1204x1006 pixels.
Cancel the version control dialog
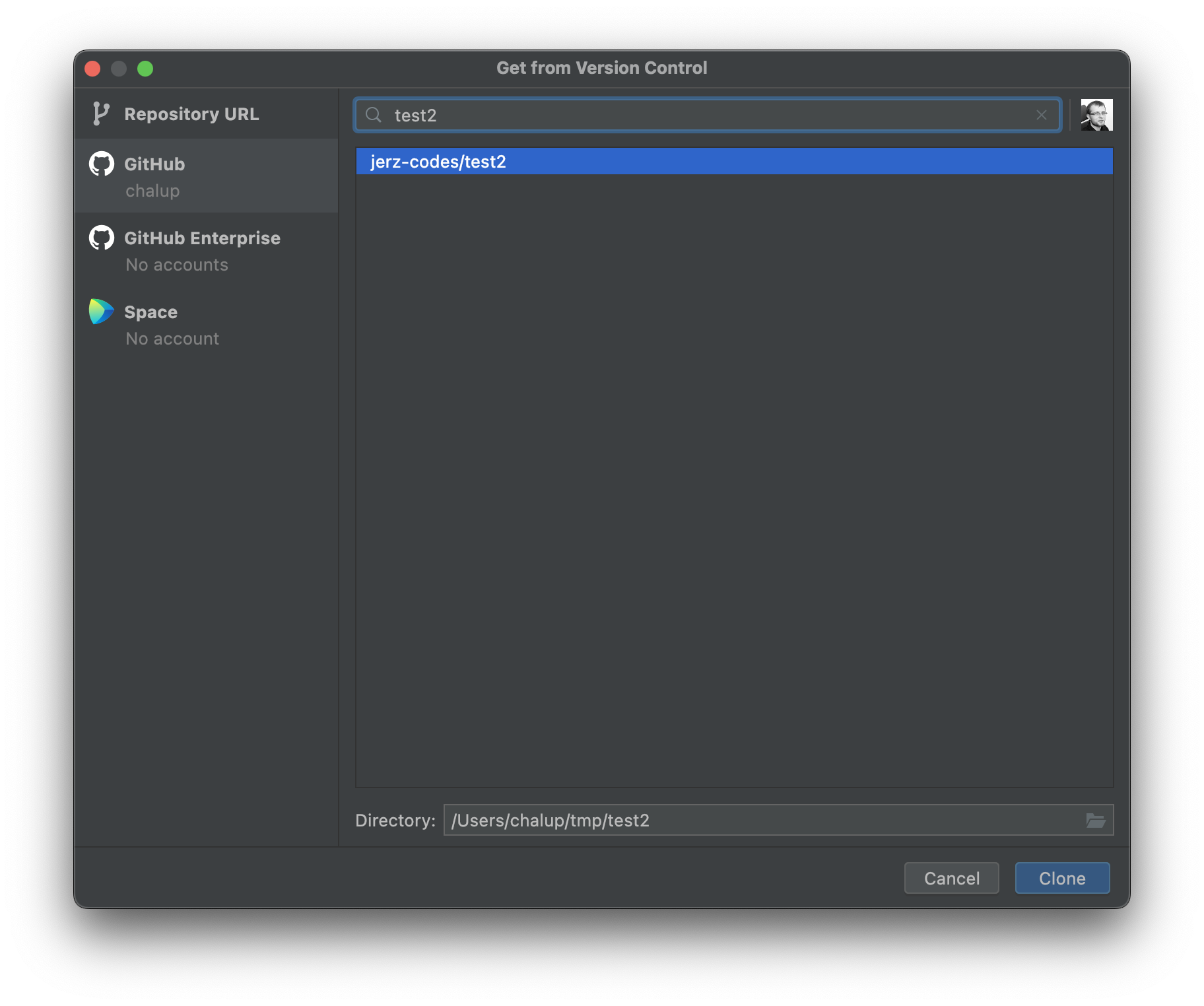(x=951, y=878)
